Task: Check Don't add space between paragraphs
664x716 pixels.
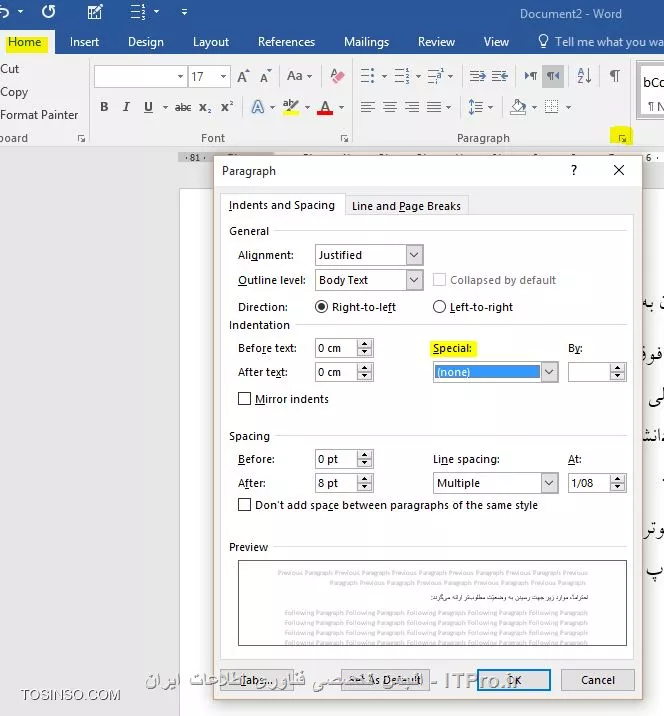Action: coord(244,505)
